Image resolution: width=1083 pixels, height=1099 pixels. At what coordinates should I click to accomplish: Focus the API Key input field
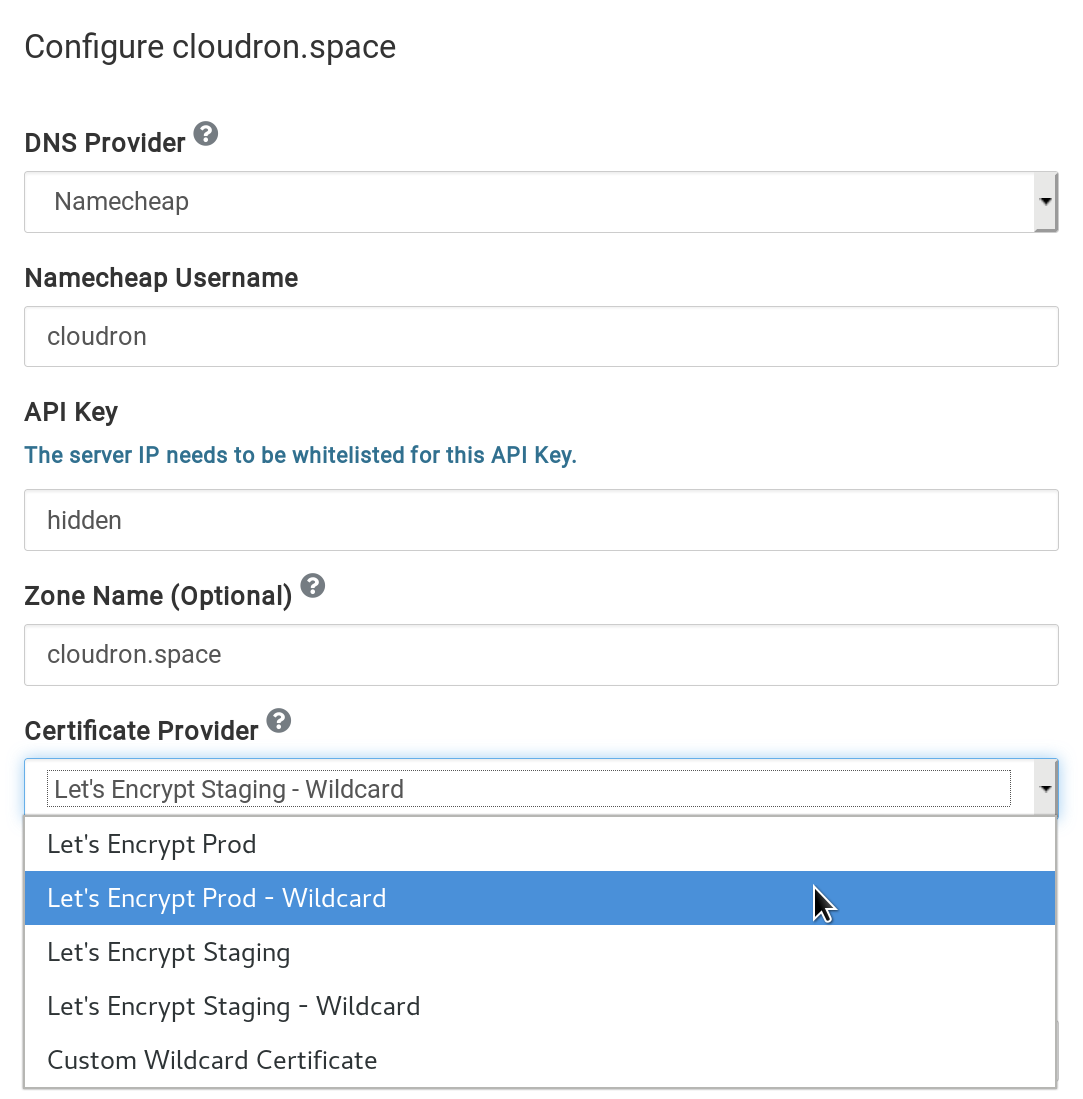point(541,520)
